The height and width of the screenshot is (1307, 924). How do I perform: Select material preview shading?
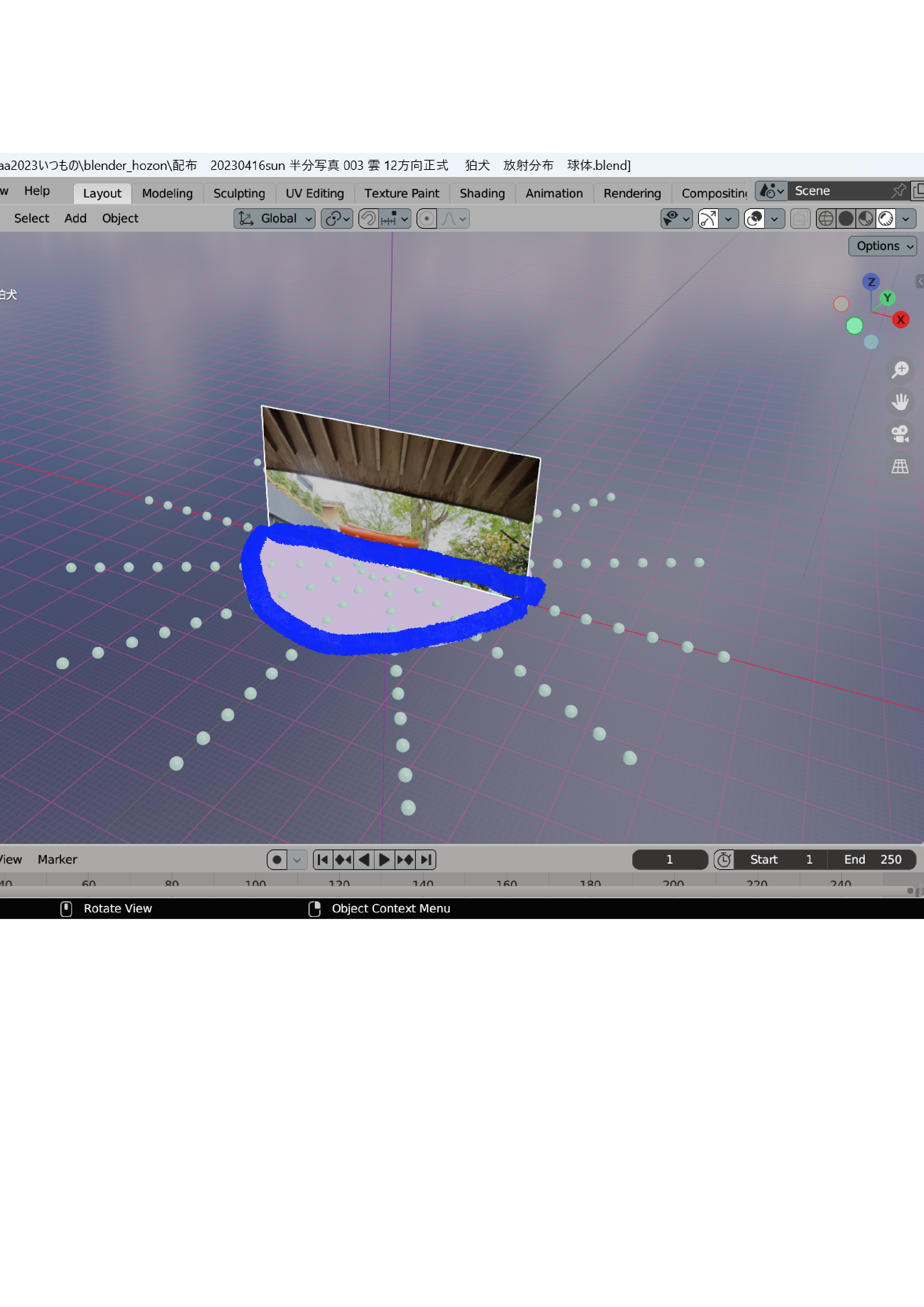(x=866, y=219)
